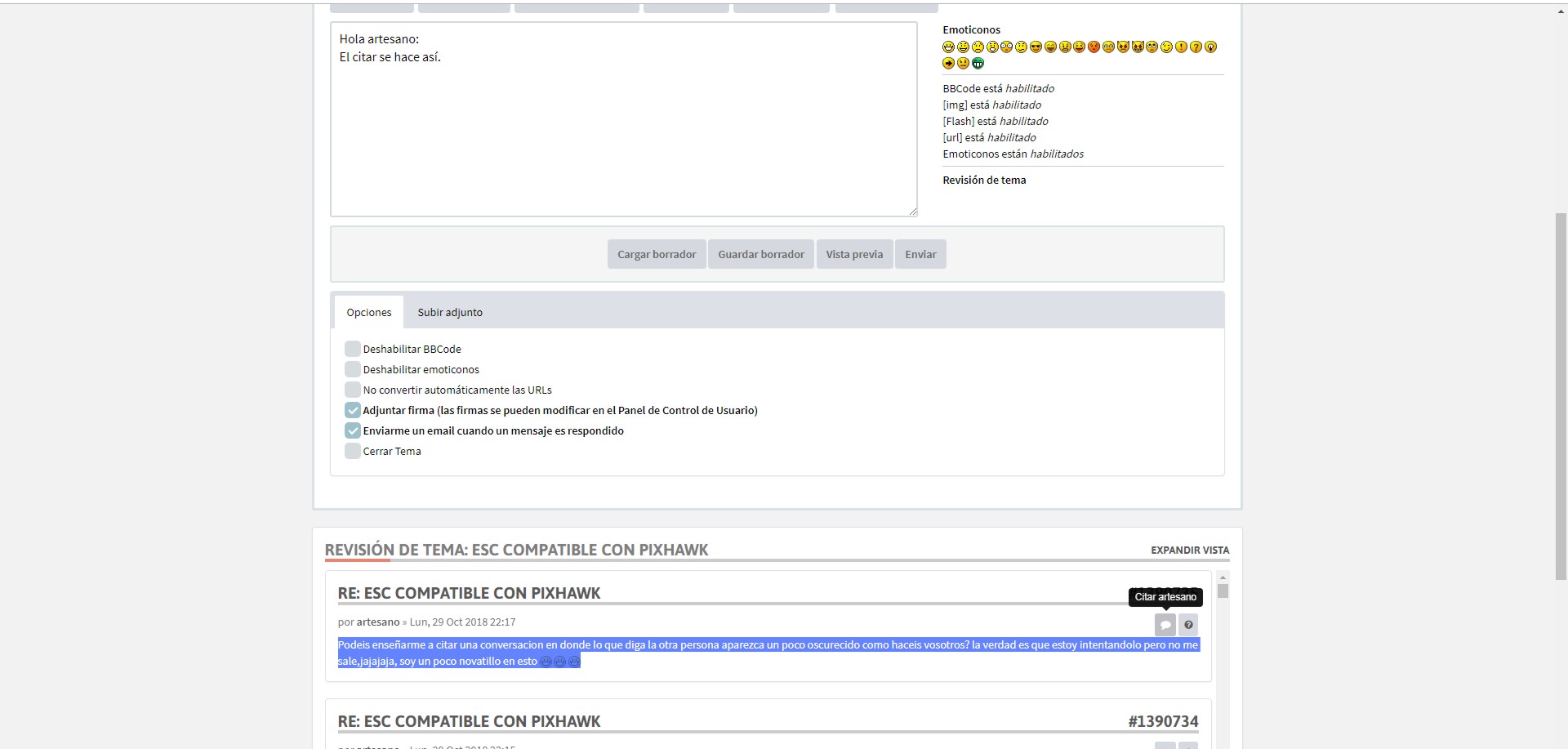This screenshot has width=1568, height=749.
Task: Insert the question mark emoticon
Action: pos(1196,47)
